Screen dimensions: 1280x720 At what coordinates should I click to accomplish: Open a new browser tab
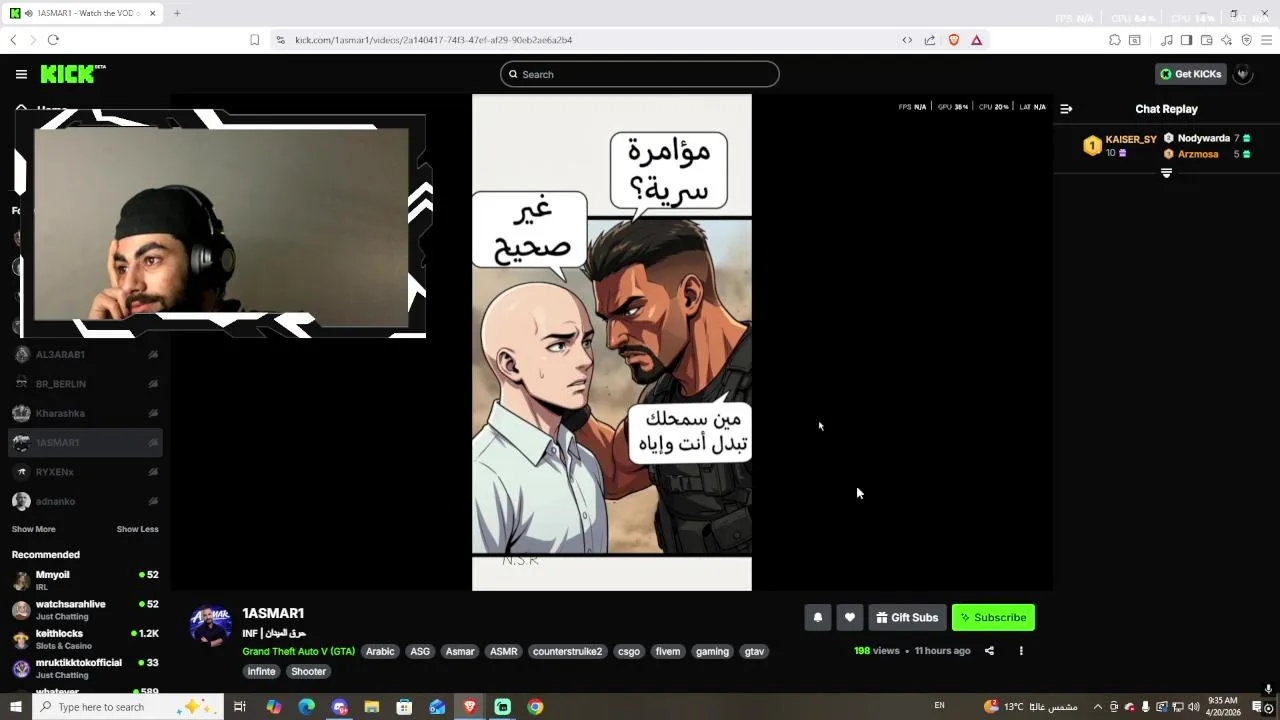coord(177,13)
